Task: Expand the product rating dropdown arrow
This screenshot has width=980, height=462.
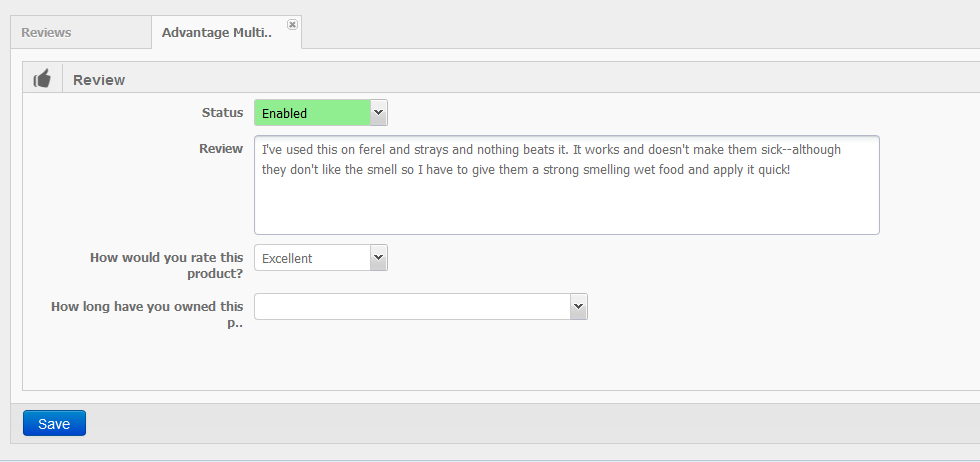Action: pyautogui.click(x=379, y=258)
